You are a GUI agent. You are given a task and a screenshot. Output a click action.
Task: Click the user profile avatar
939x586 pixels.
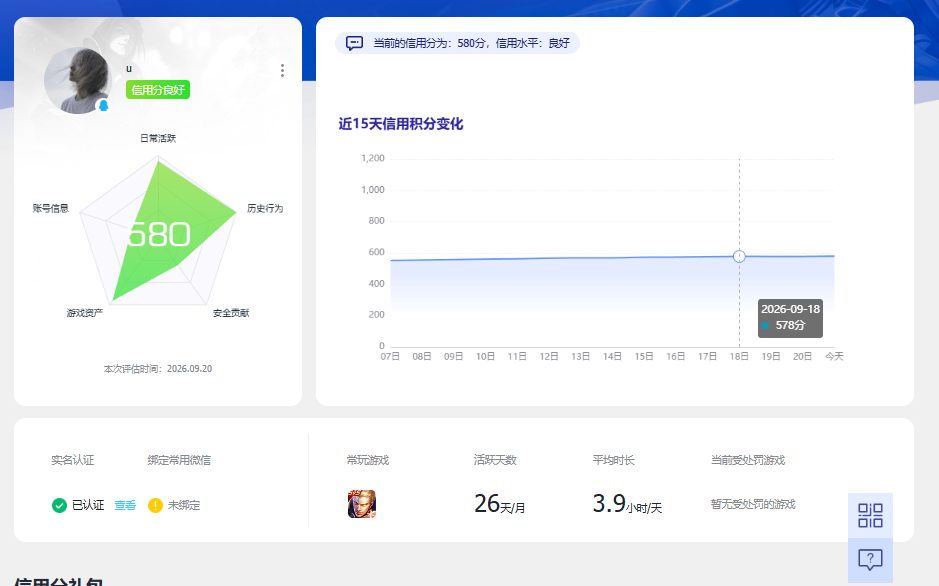click(78, 81)
